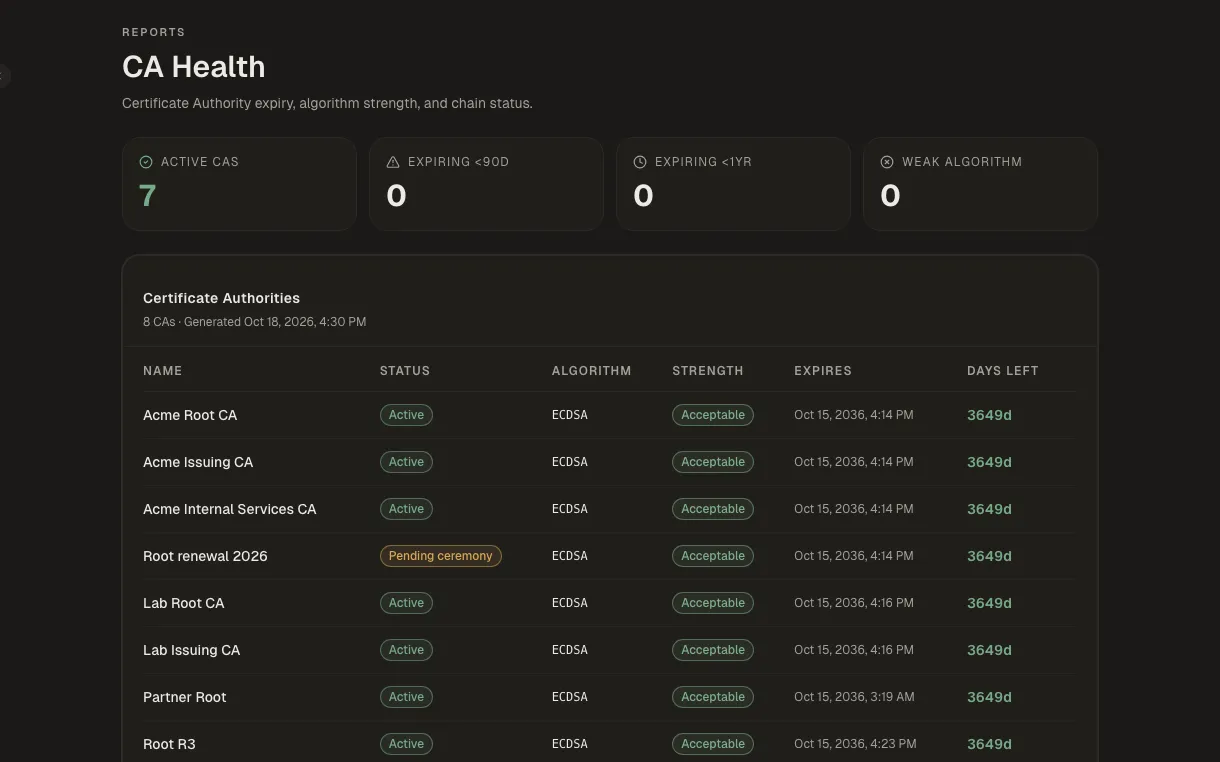The height and width of the screenshot is (762, 1220).
Task: Click the CA Health page title
Action: point(194,67)
